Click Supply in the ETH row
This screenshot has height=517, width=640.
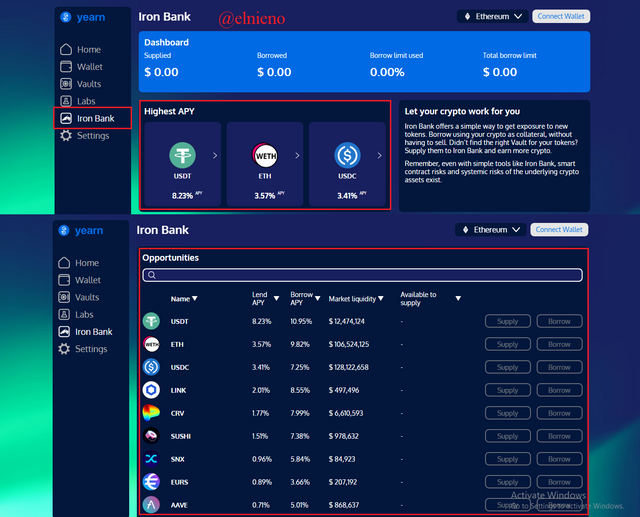coord(508,344)
